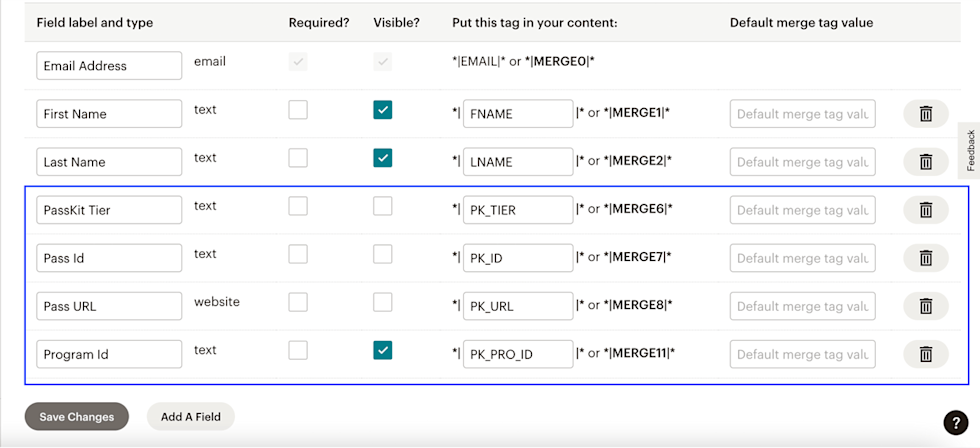
Task: Edit the PK_TIER merge tag box
Action: point(517,210)
